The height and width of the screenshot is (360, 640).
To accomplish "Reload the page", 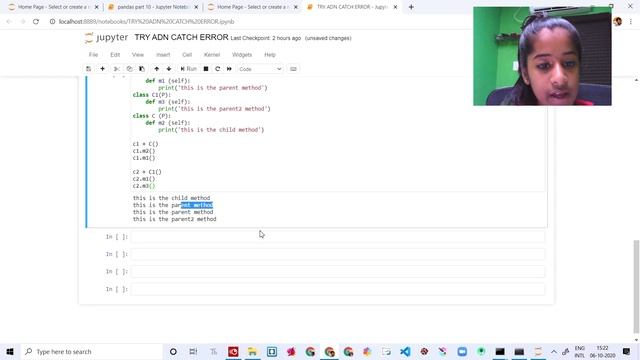I will (x=36, y=22).
